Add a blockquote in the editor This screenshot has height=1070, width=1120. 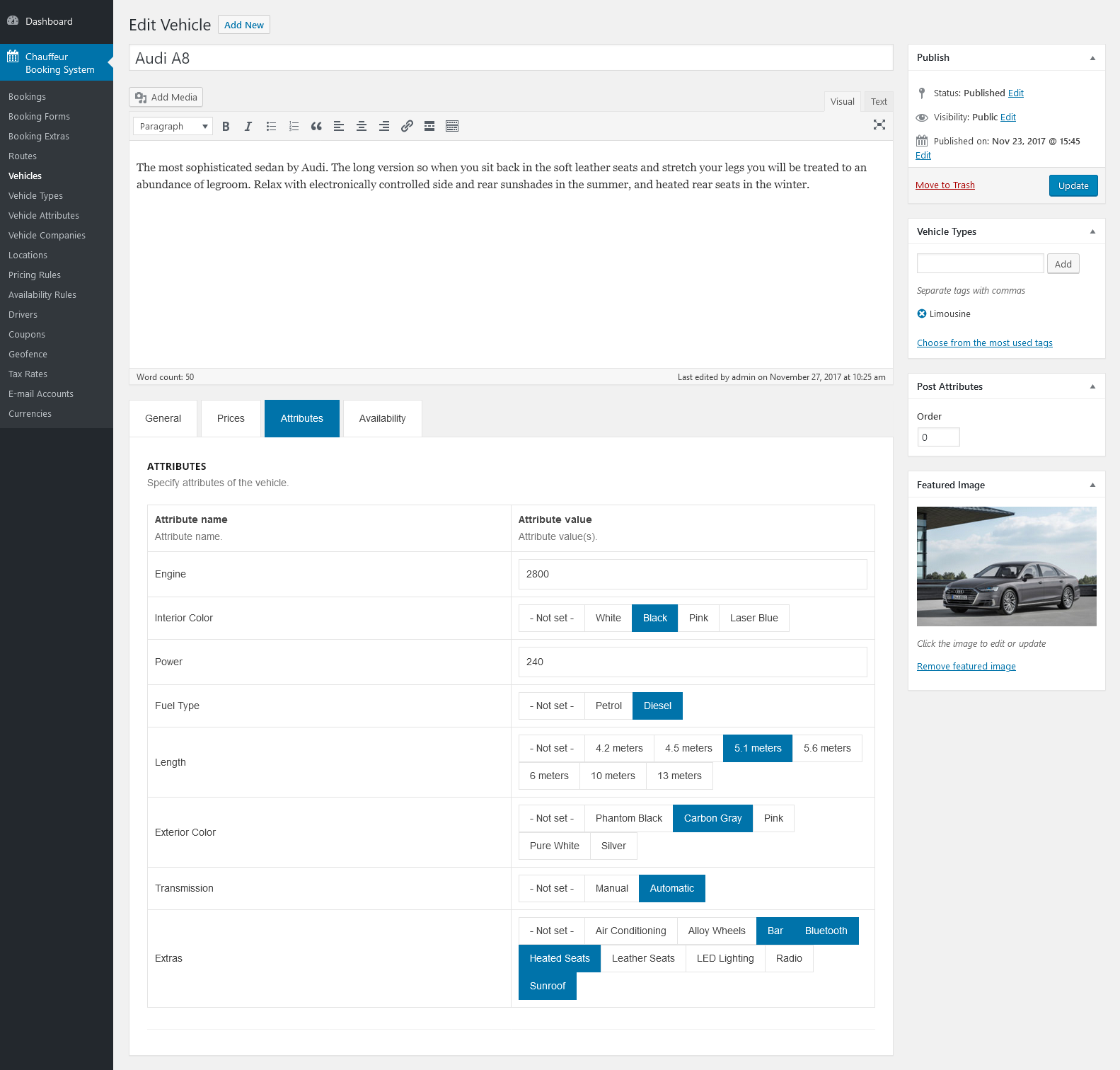[316, 127]
